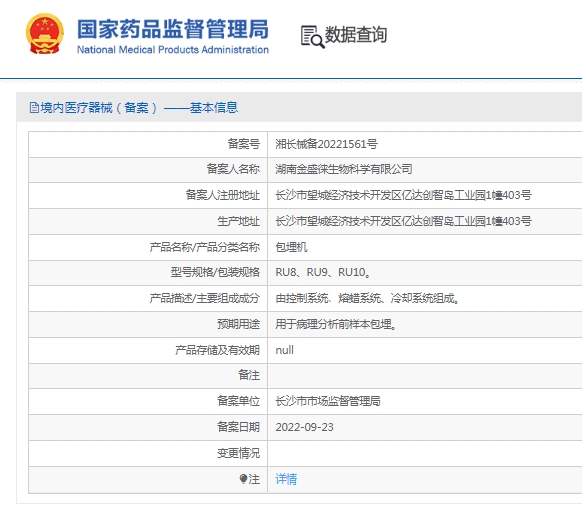Screen dimensions: 582x512
Task: Click the 数据查询 heading text
Action: point(356,35)
